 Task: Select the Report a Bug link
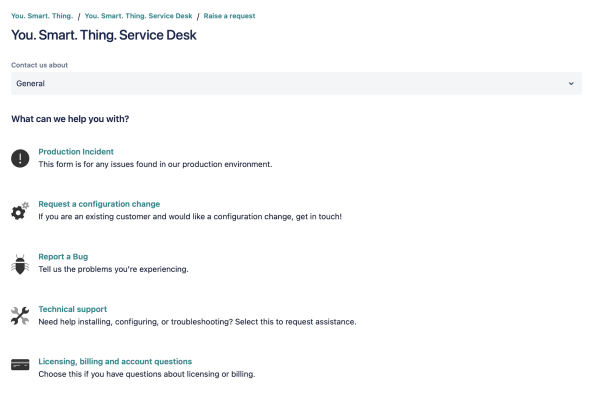(x=63, y=256)
